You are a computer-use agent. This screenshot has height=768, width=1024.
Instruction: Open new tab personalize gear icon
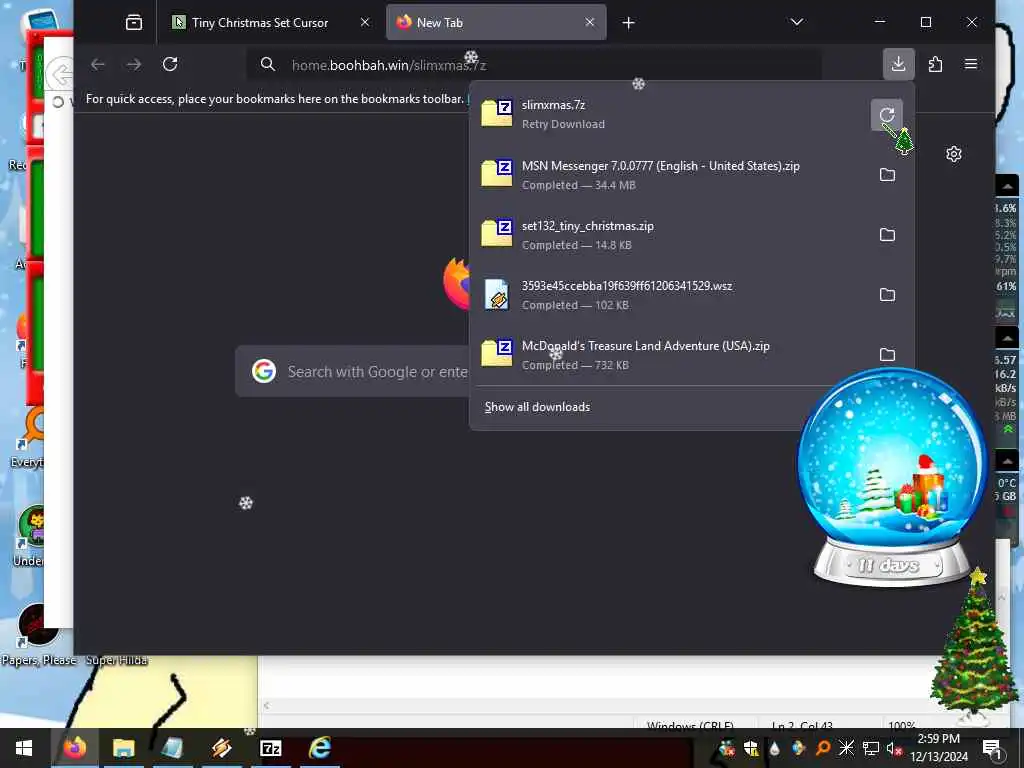tap(954, 154)
